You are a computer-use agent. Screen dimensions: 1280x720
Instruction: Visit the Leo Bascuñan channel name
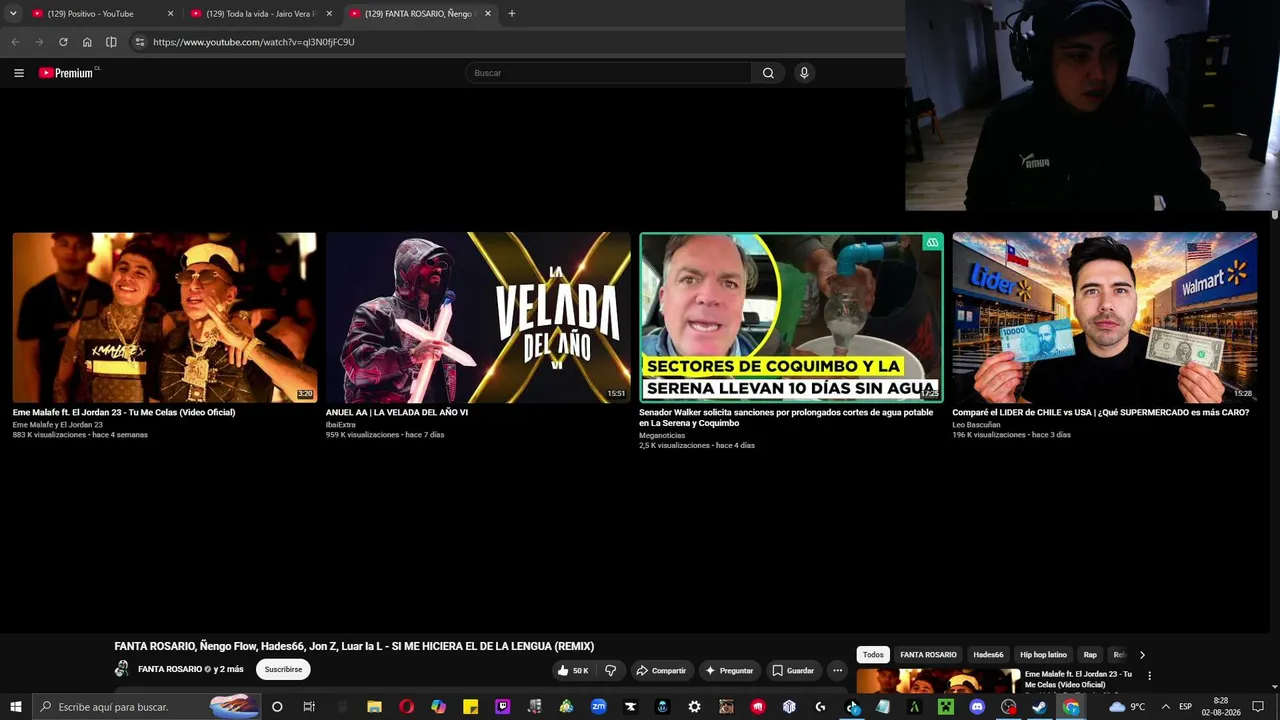(976, 425)
